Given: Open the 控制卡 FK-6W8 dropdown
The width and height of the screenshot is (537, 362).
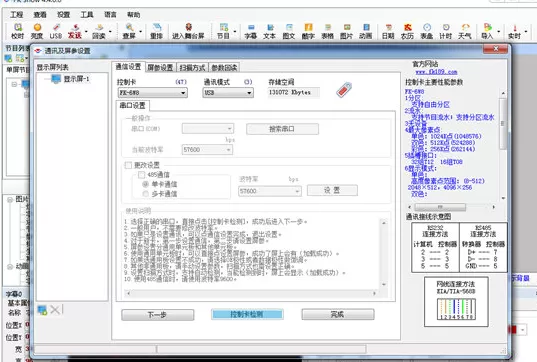Looking at the screenshot, I should (153, 92).
